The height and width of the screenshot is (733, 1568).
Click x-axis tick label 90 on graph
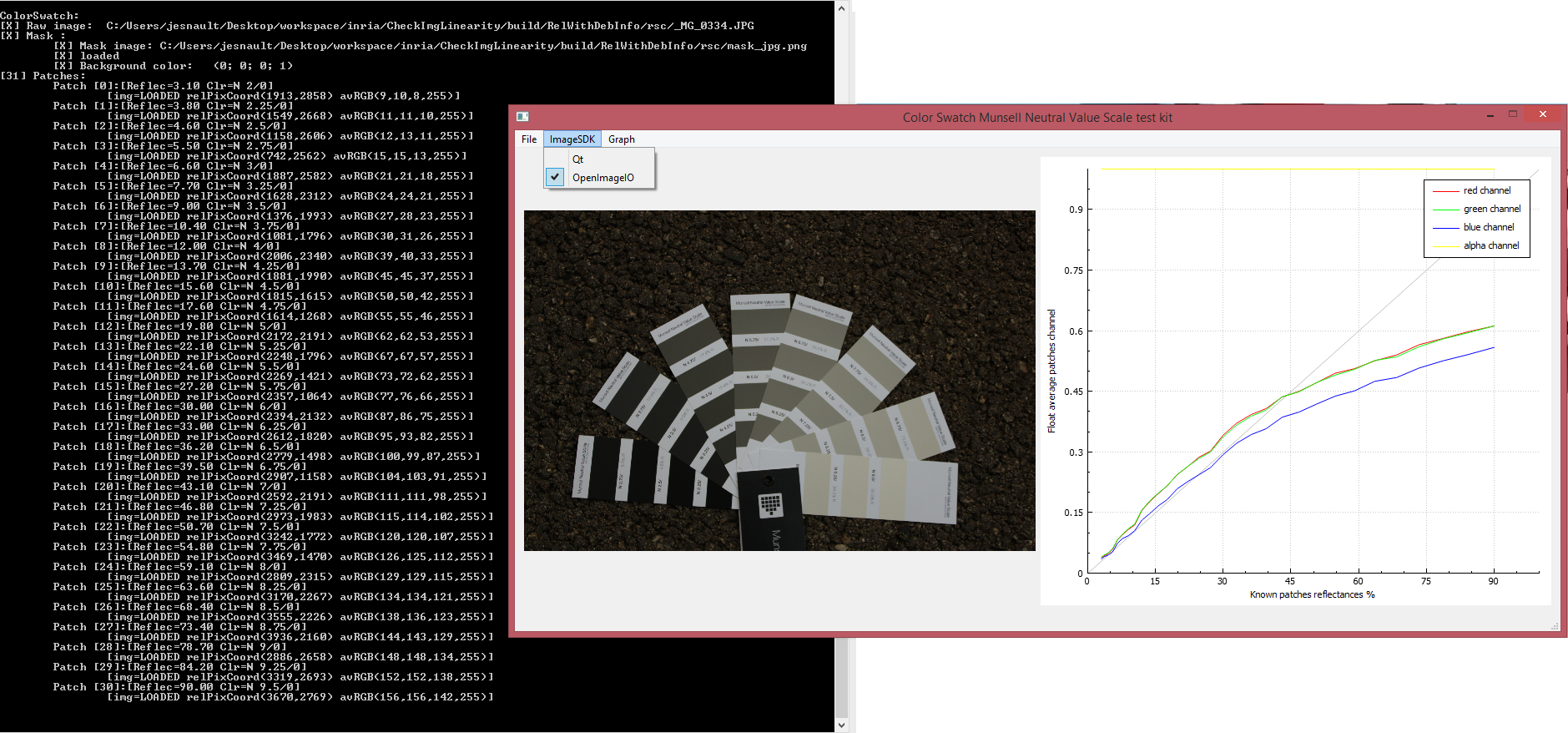click(x=1493, y=581)
